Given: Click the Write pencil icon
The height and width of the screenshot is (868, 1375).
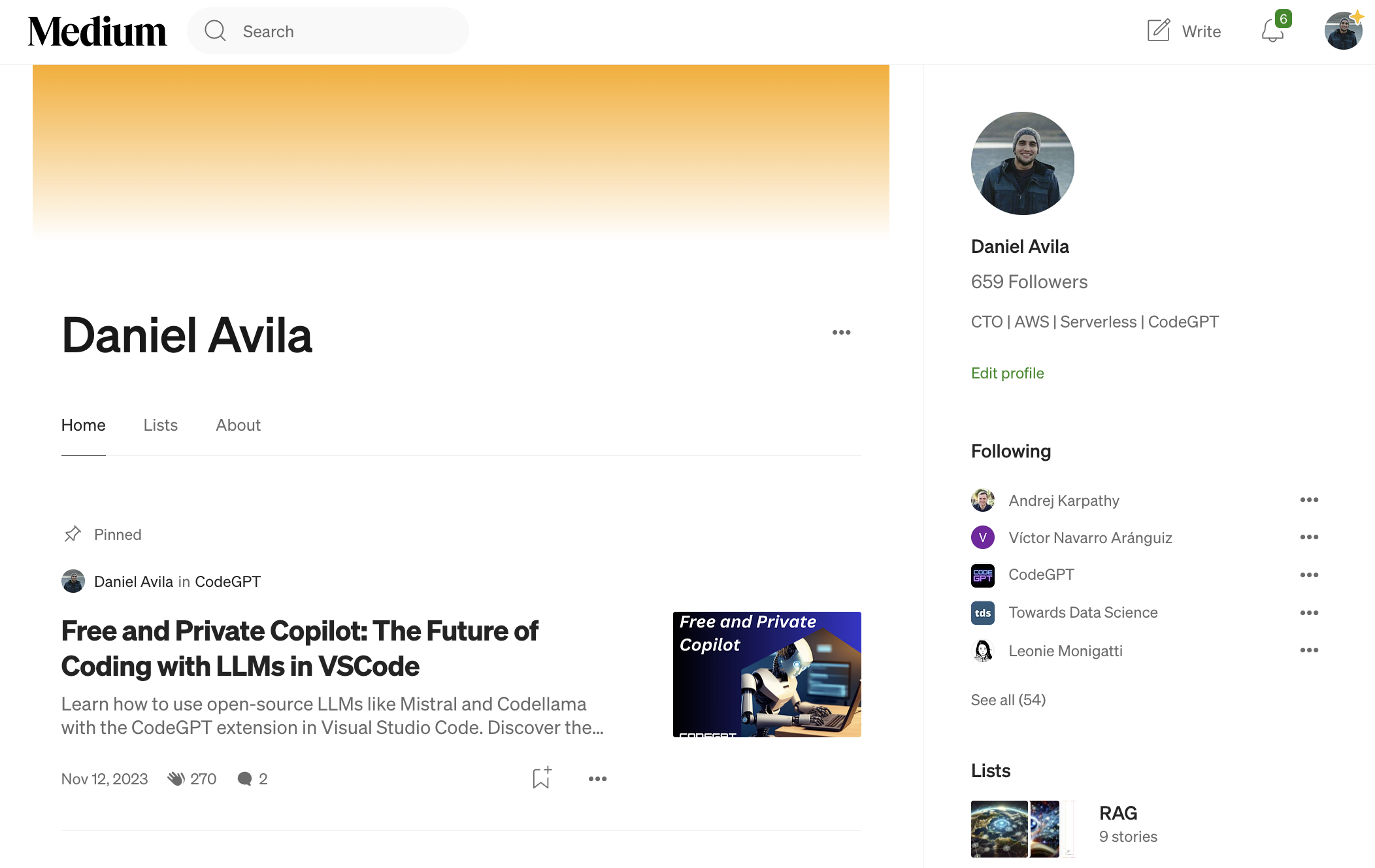Looking at the screenshot, I should point(1158,31).
